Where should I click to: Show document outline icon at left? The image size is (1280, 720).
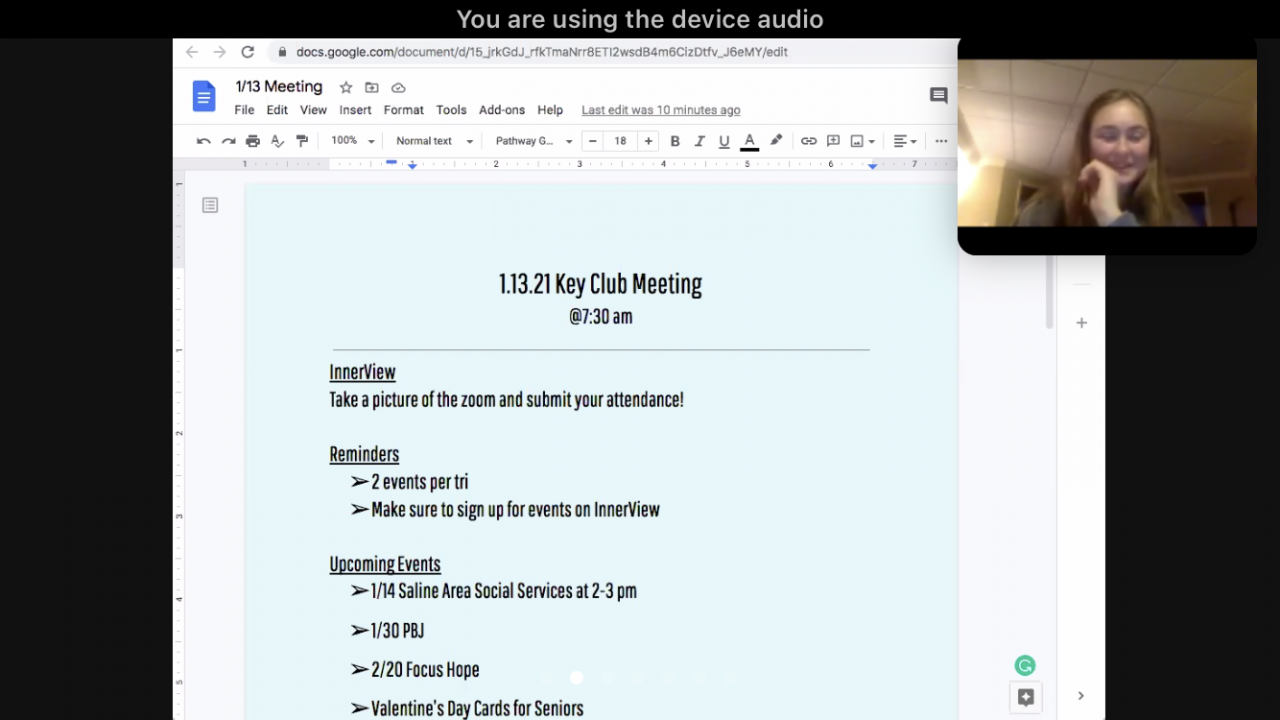[x=210, y=205]
